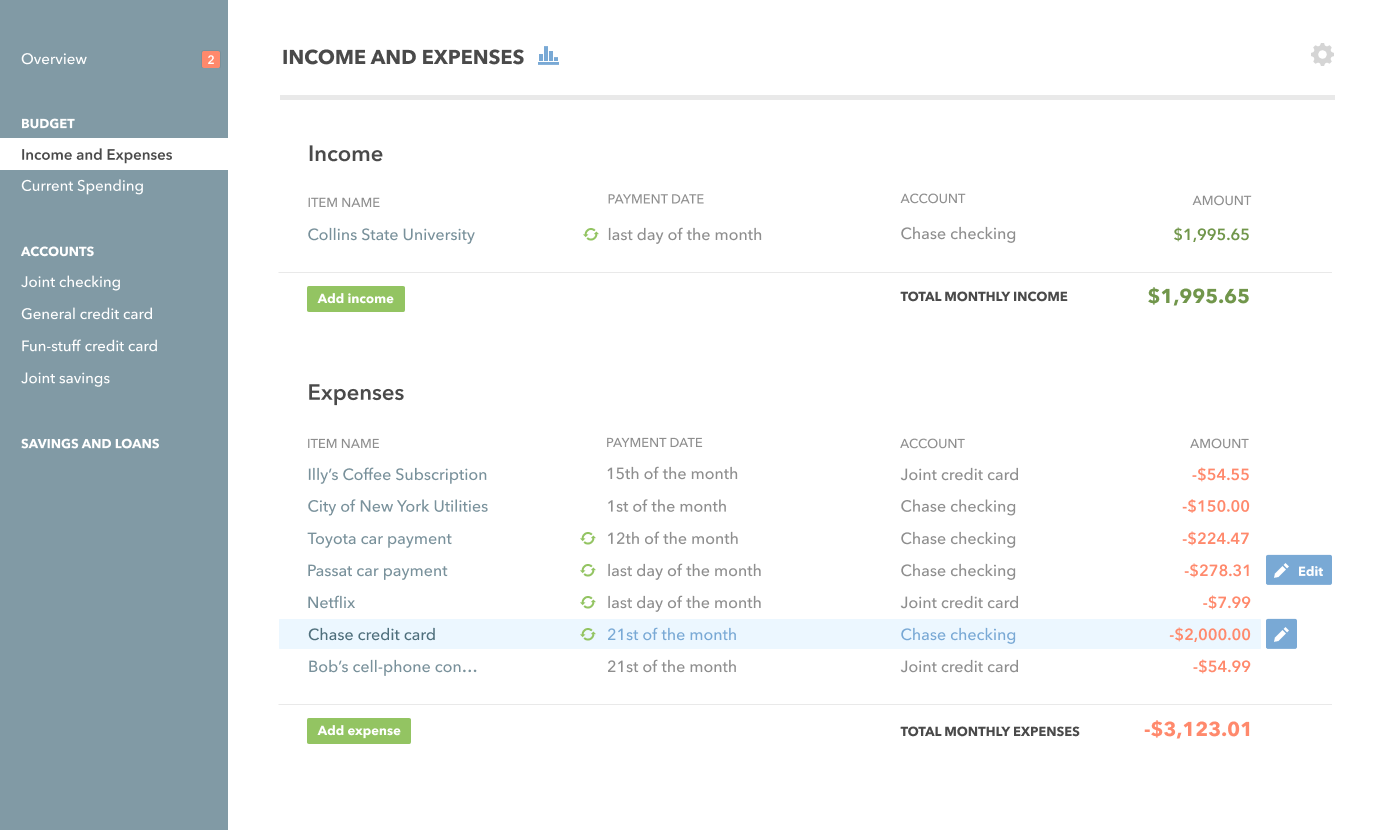Go to Current Spending in the sidebar
This screenshot has width=1389, height=830.
[x=82, y=186]
